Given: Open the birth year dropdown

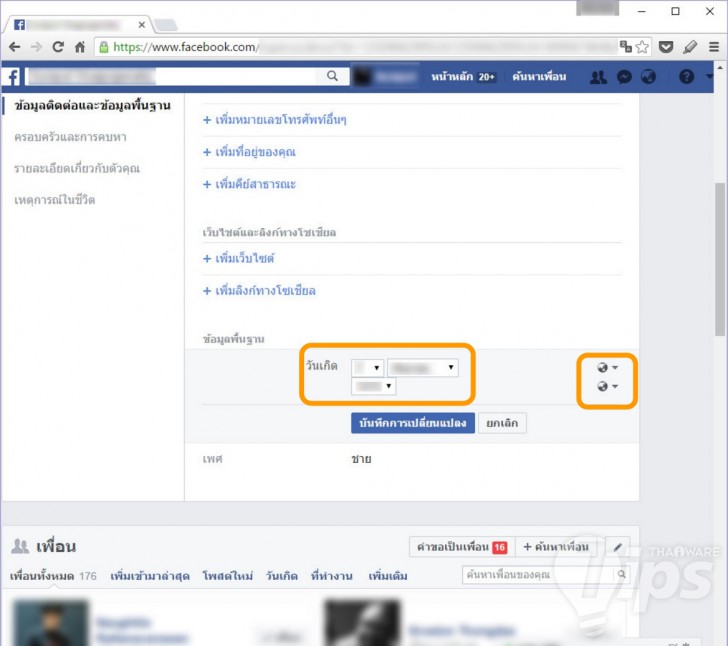Looking at the screenshot, I should 373,386.
